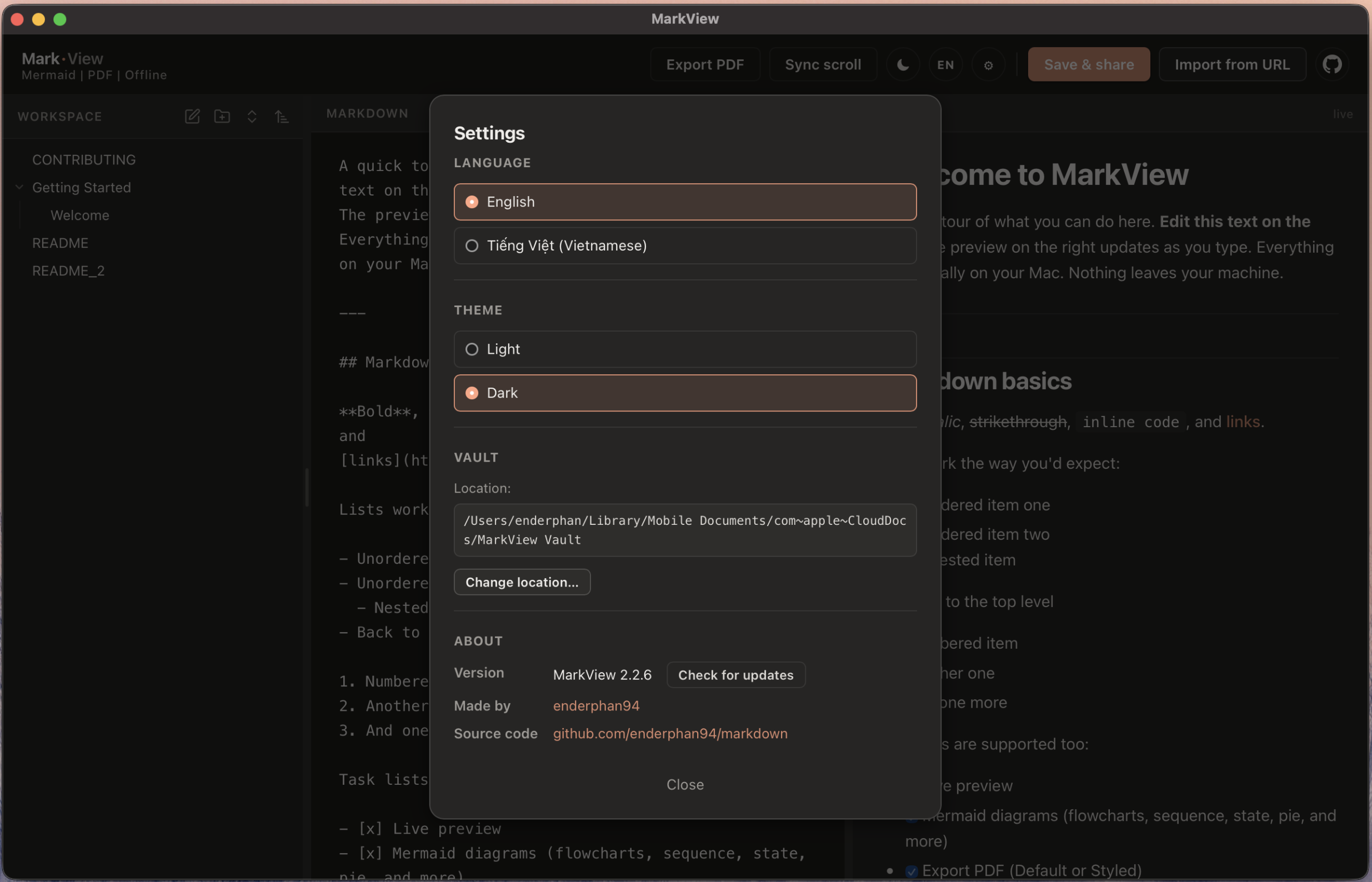Image resolution: width=1372 pixels, height=882 pixels.
Task: Choose the Light theme option
Action: (x=685, y=349)
